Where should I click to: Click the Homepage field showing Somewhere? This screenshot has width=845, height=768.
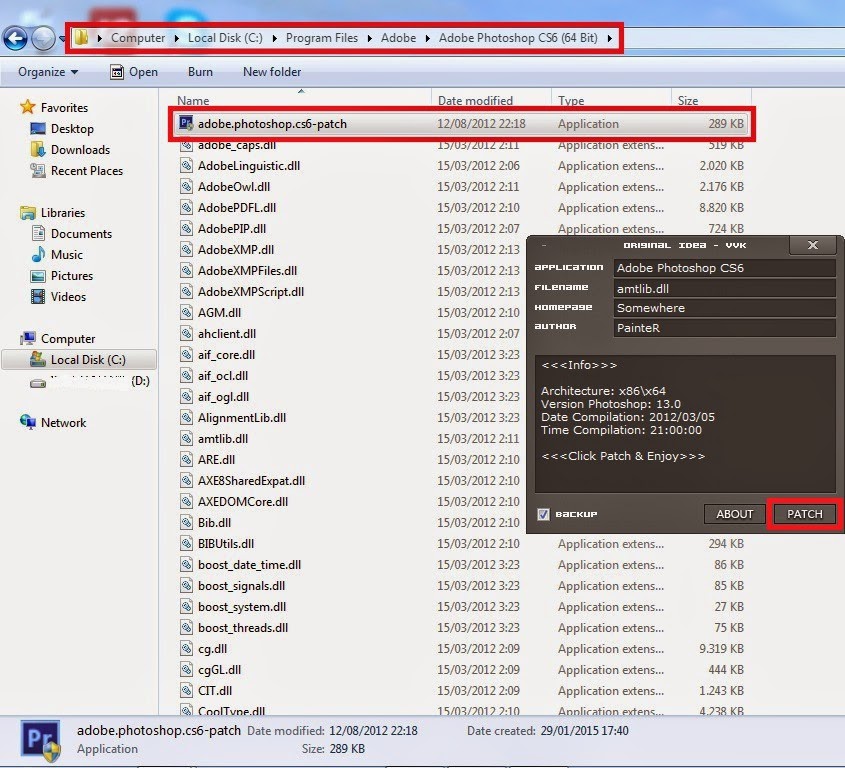[724, 308]
